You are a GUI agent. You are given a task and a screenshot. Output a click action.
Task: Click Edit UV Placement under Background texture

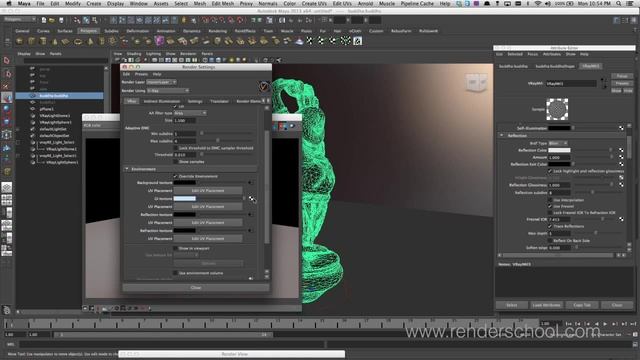[x=208, y=191]
